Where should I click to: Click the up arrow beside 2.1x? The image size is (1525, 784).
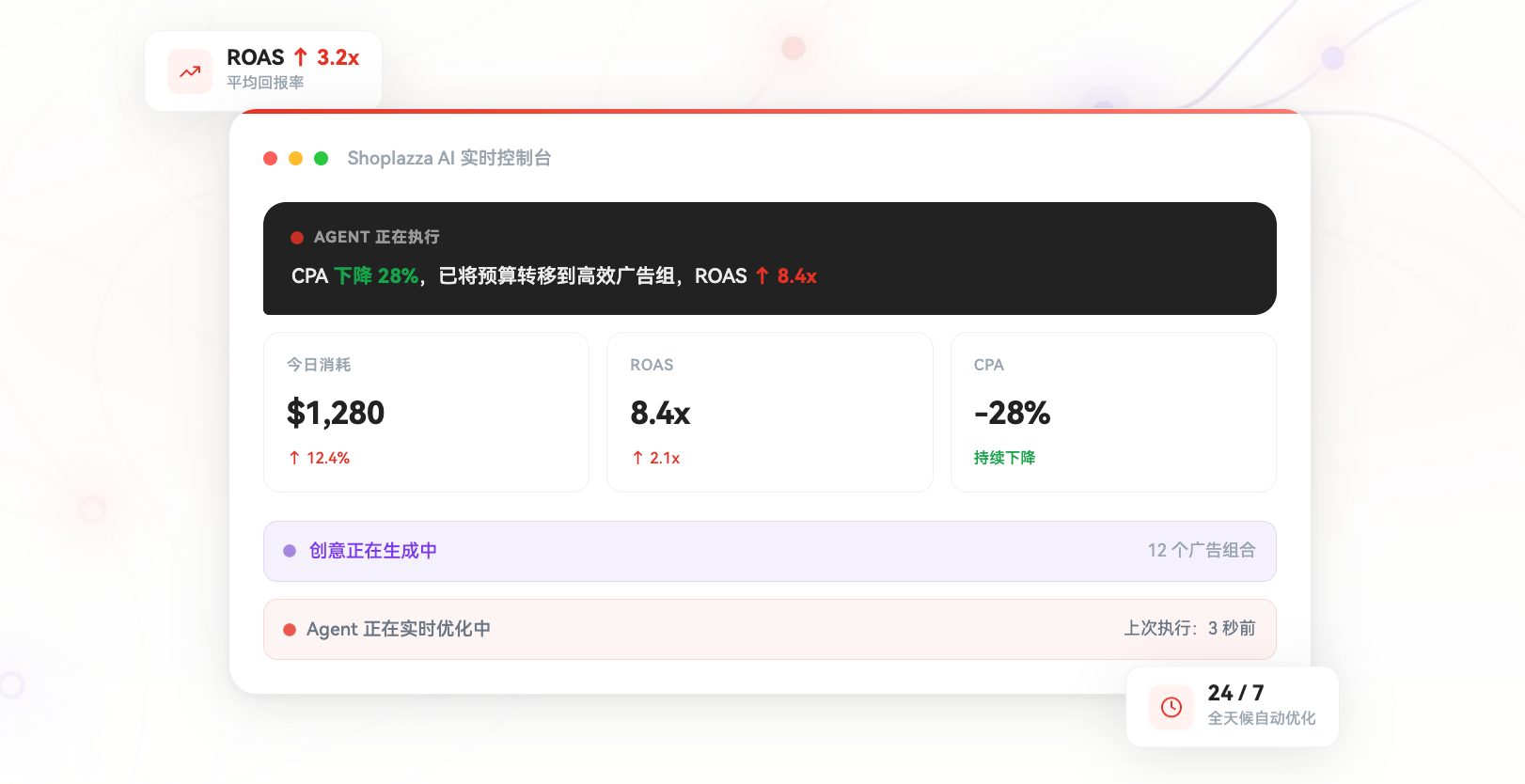click(x=637, y=458)
